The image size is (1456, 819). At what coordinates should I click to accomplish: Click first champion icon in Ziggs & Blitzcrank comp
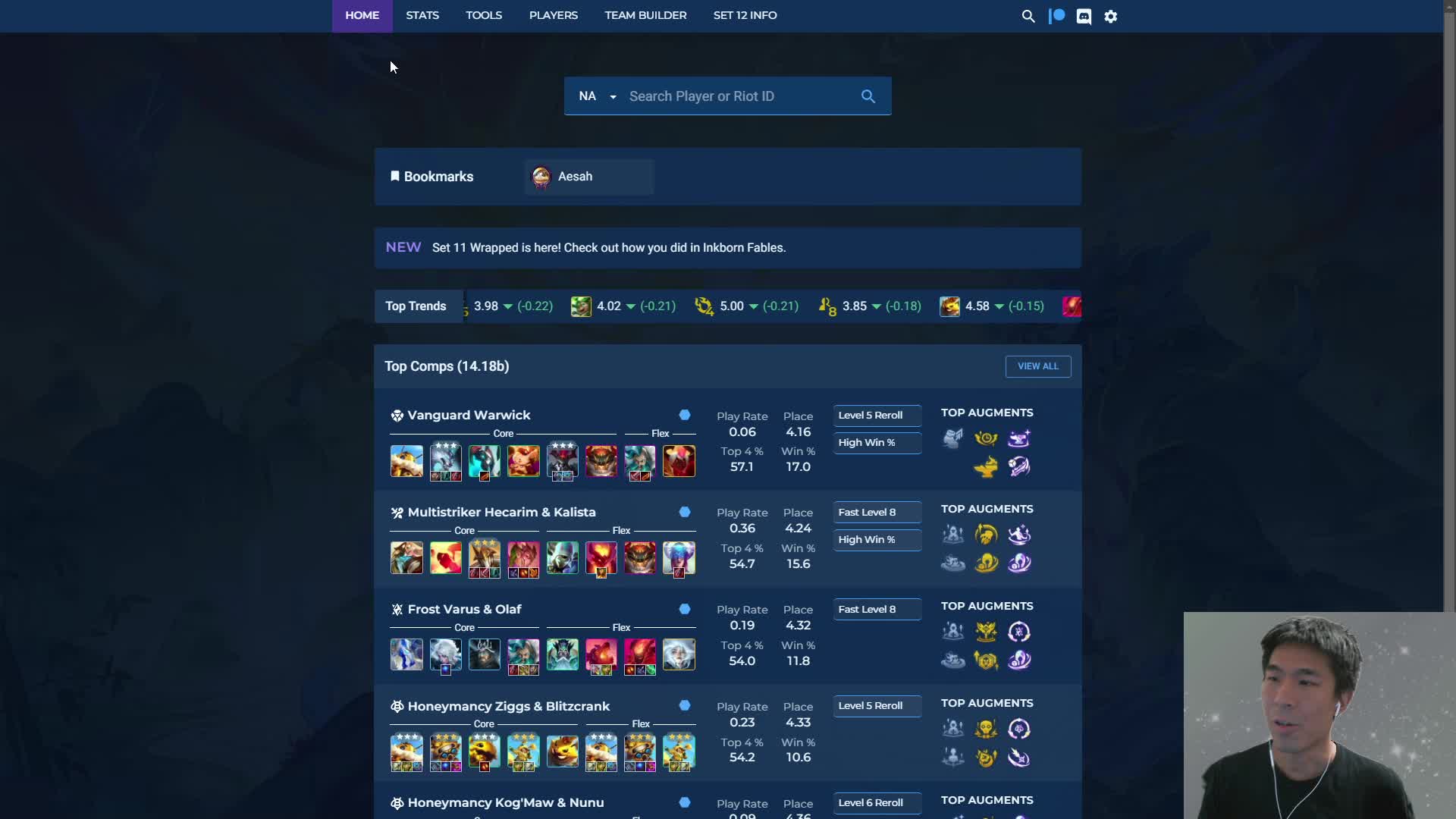coord(406,752)
